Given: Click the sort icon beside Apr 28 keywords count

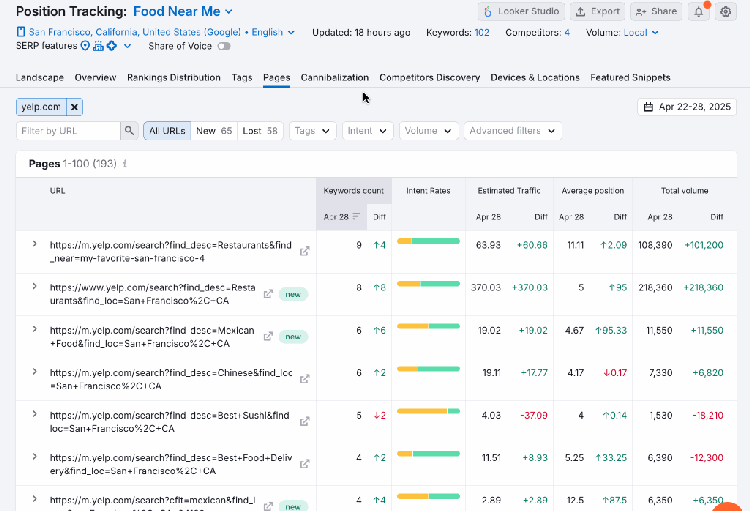Looking at the screenshot, I should 356,217.
